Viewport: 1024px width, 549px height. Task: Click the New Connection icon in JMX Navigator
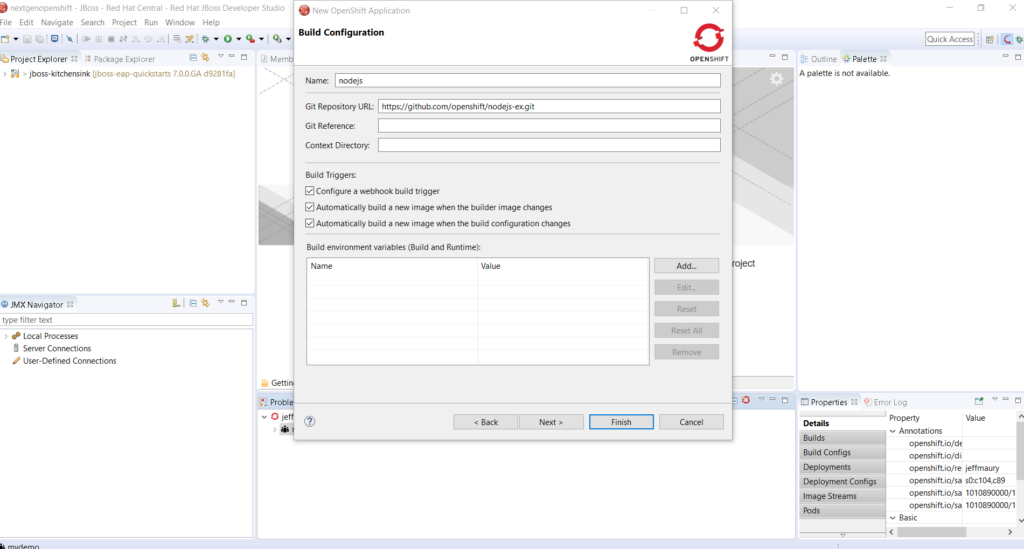click(x=176, y=303)
